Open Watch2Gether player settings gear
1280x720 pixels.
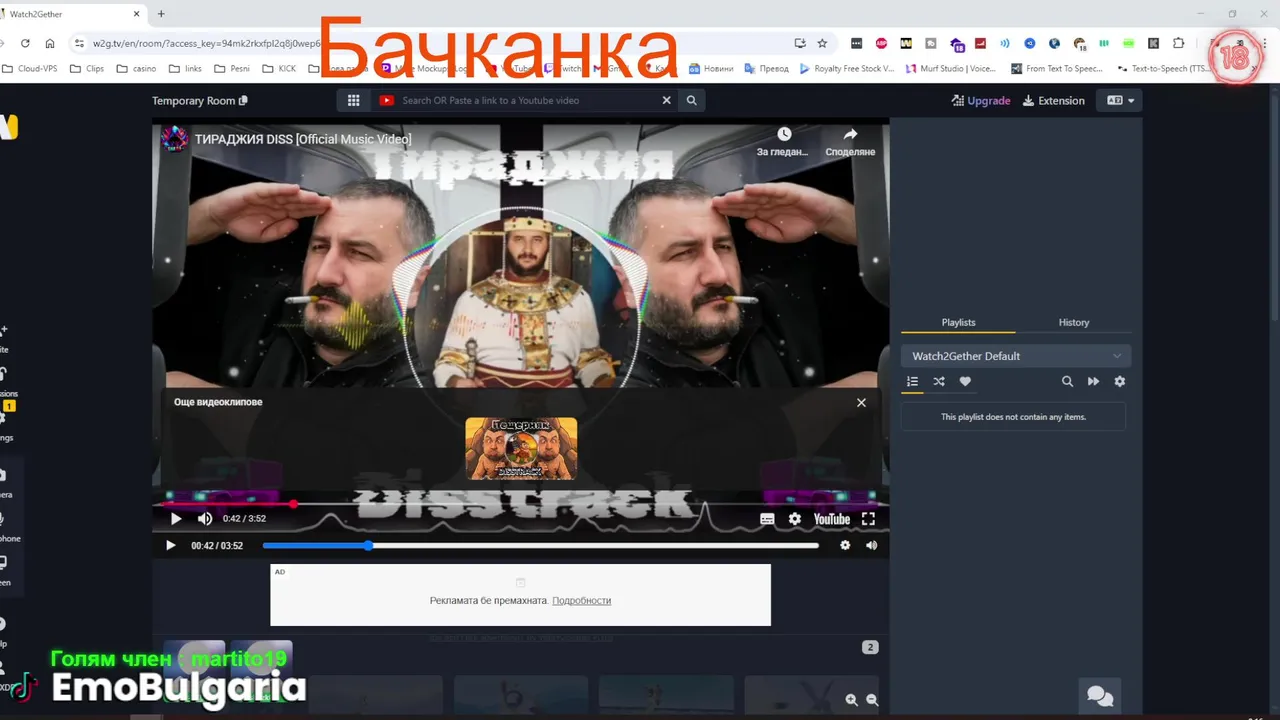pyautogui.click(x=845, y=545)
